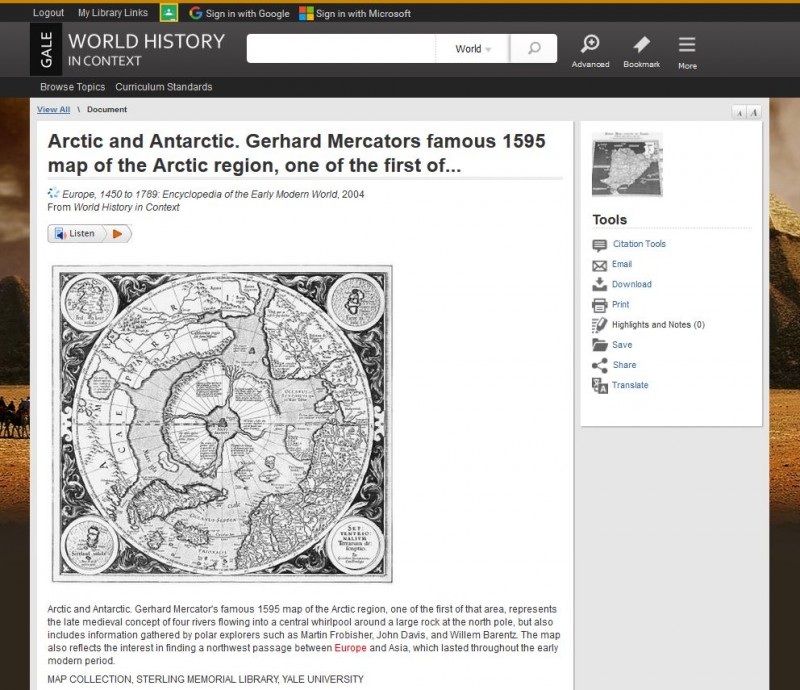The image size is (800, 690).
Task: Follow the red Europe link
Action: [350, 648]
